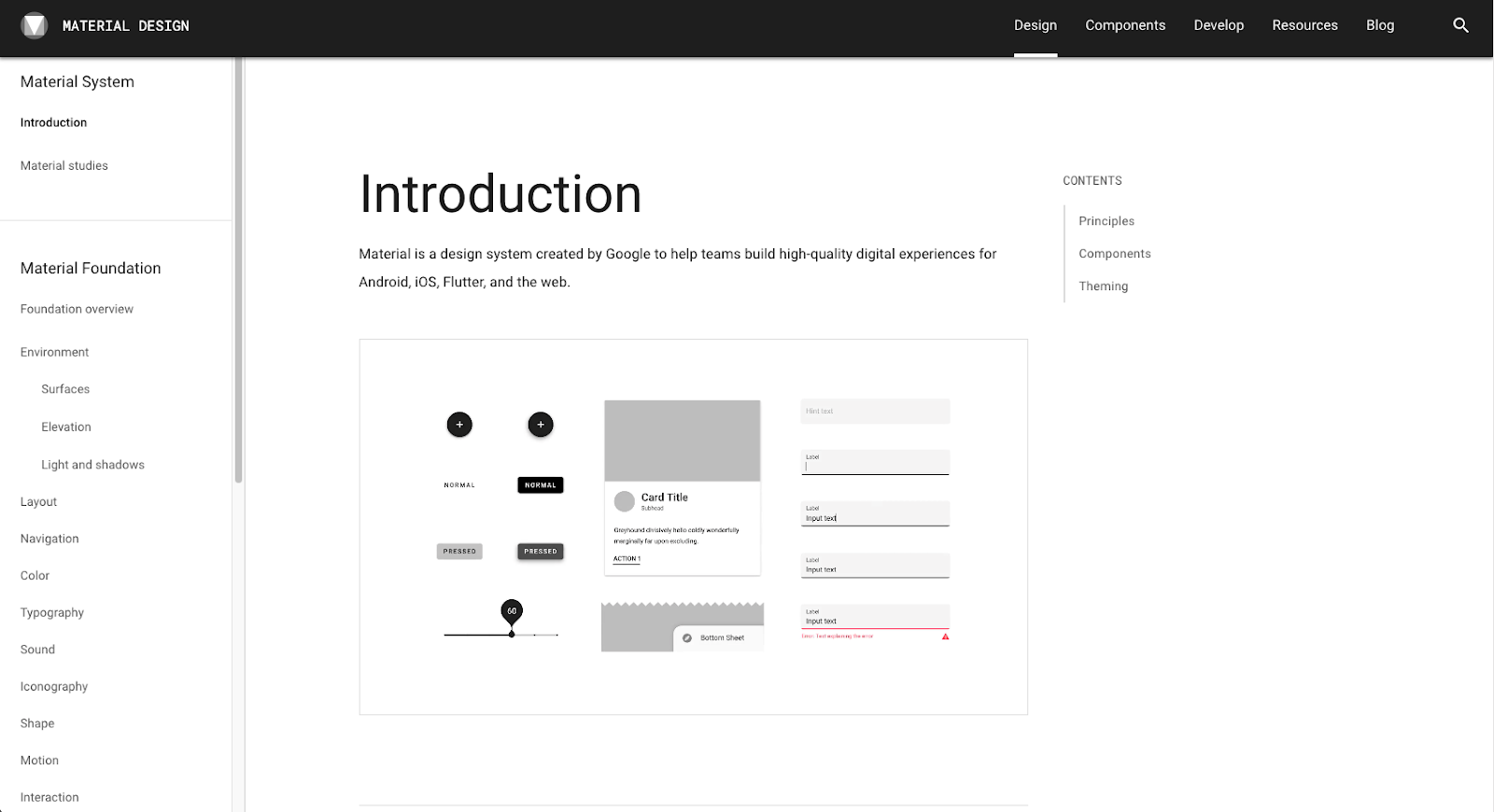Open the Iconography section

[x=54, y=686]
